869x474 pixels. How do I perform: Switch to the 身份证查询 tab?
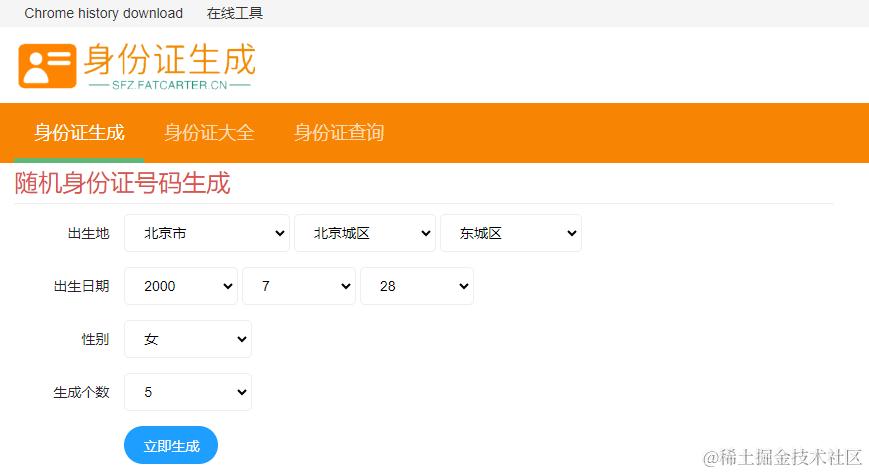pyautogui.click(x=339, y=133)
